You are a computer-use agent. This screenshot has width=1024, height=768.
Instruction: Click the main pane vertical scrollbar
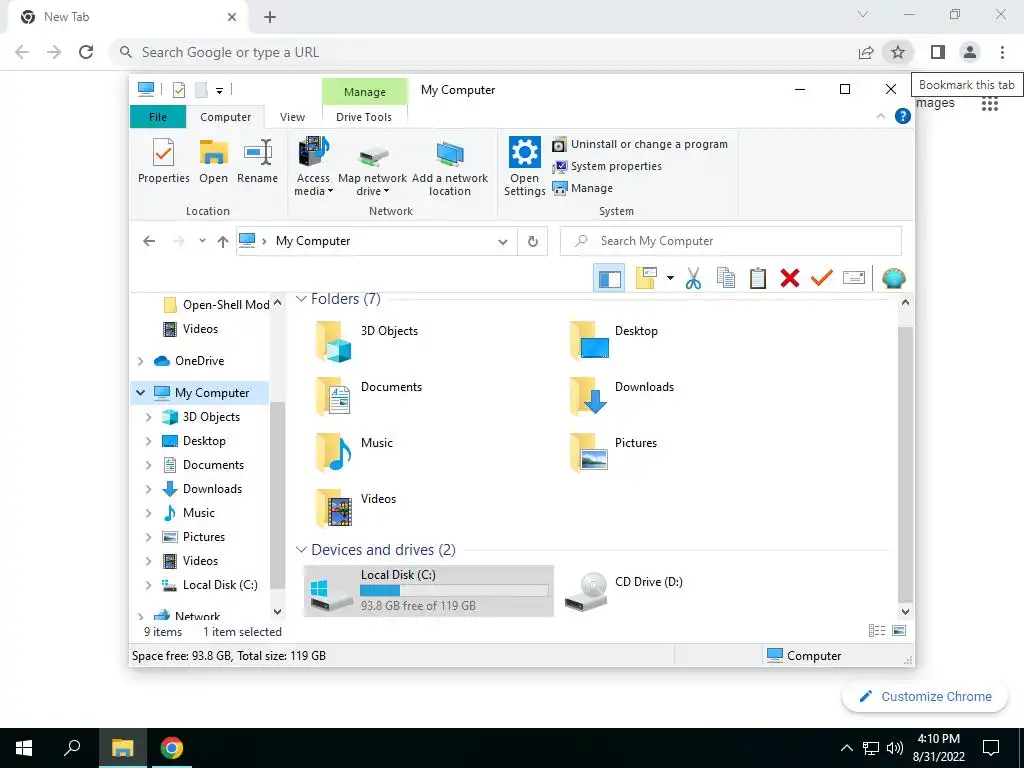(905, 464)
